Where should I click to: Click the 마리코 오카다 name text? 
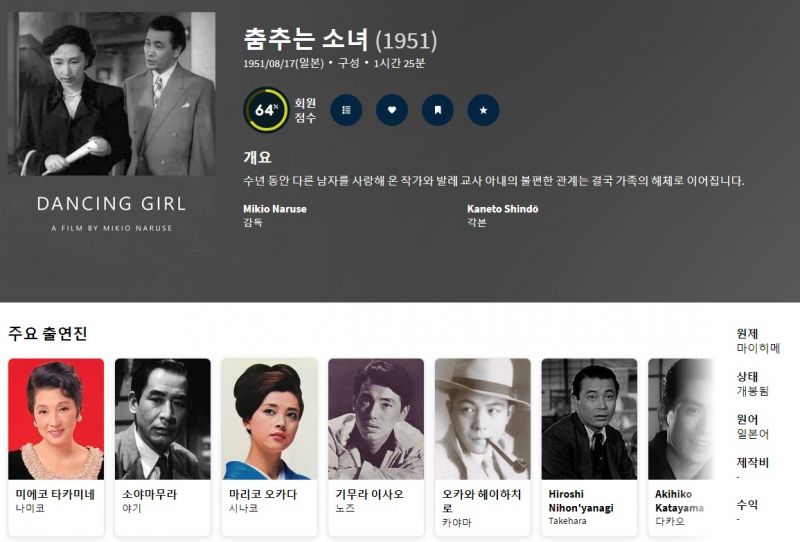(x=263, y=494)
